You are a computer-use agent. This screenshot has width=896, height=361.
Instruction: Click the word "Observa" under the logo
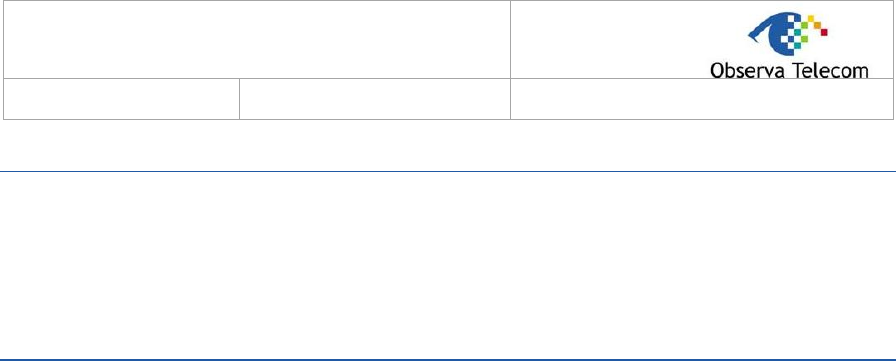pyautogui.click(x=747, y=70)
